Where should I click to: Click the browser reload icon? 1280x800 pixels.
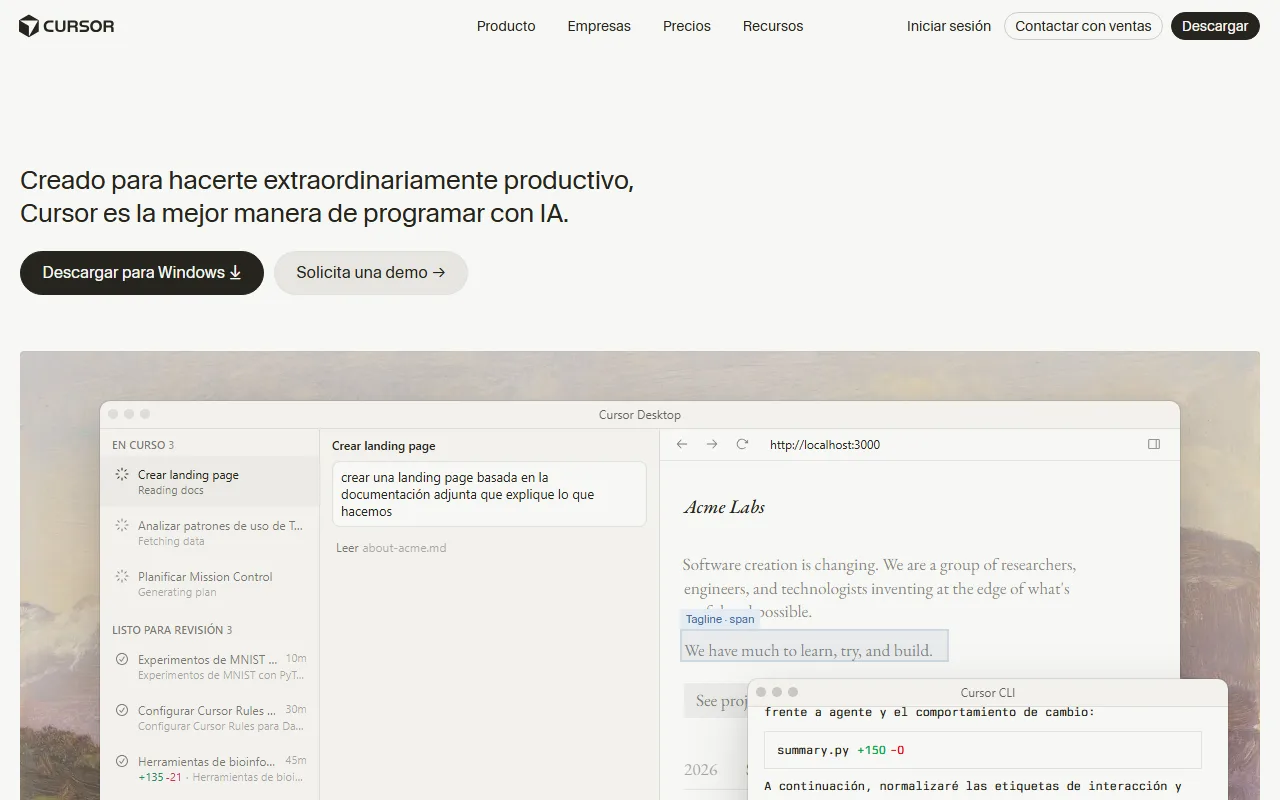coord(742,444)
